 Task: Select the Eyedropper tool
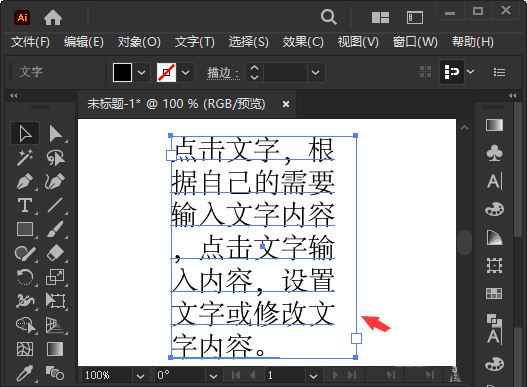click(x=25, y=373)
